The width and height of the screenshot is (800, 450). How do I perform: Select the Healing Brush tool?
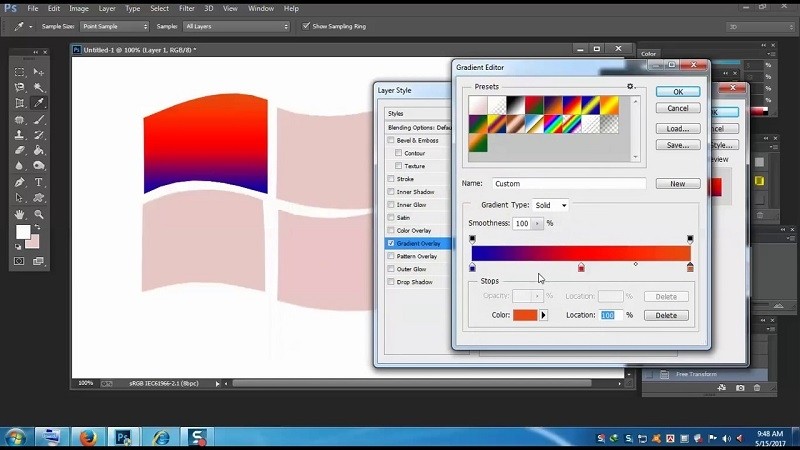(19, 119)
